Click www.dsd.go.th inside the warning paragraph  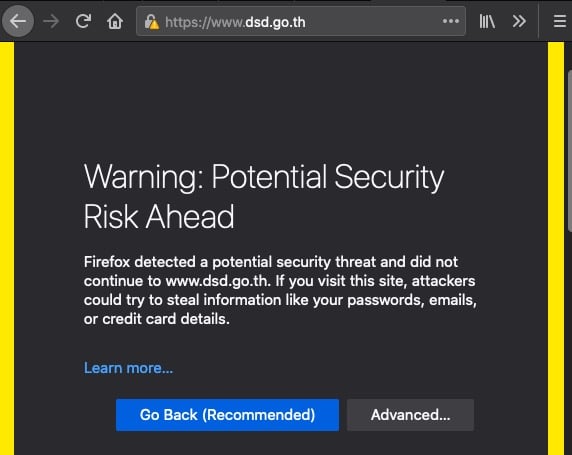(x=218, y=281)
